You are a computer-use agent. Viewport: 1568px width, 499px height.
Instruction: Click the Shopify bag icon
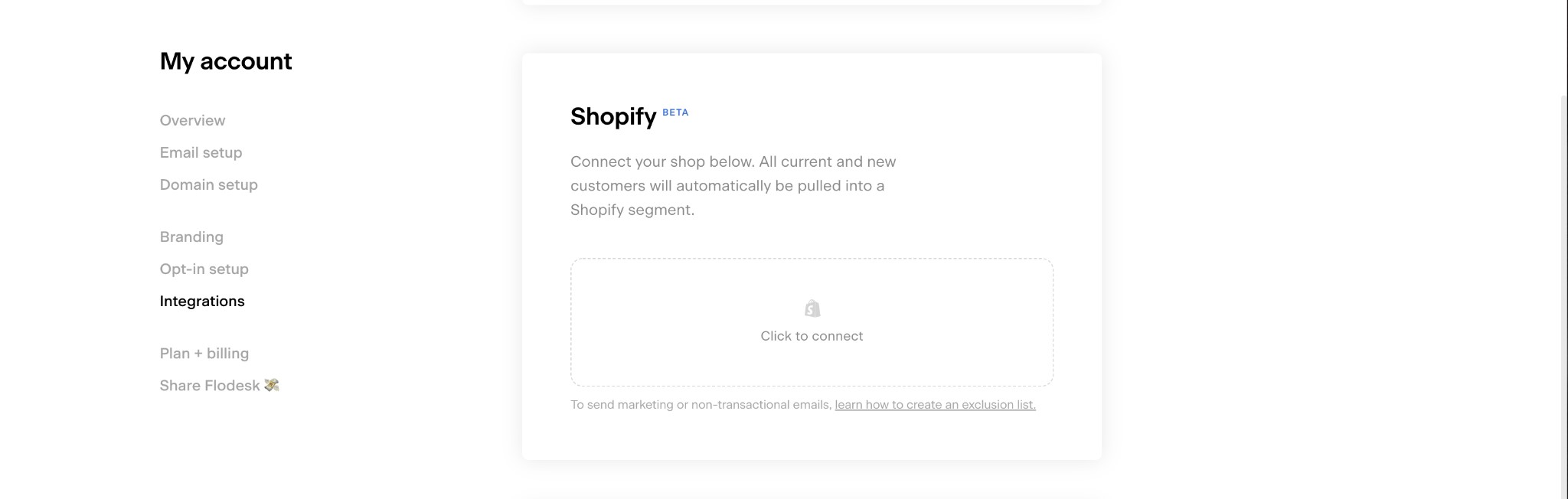click(x=812, y=308)
